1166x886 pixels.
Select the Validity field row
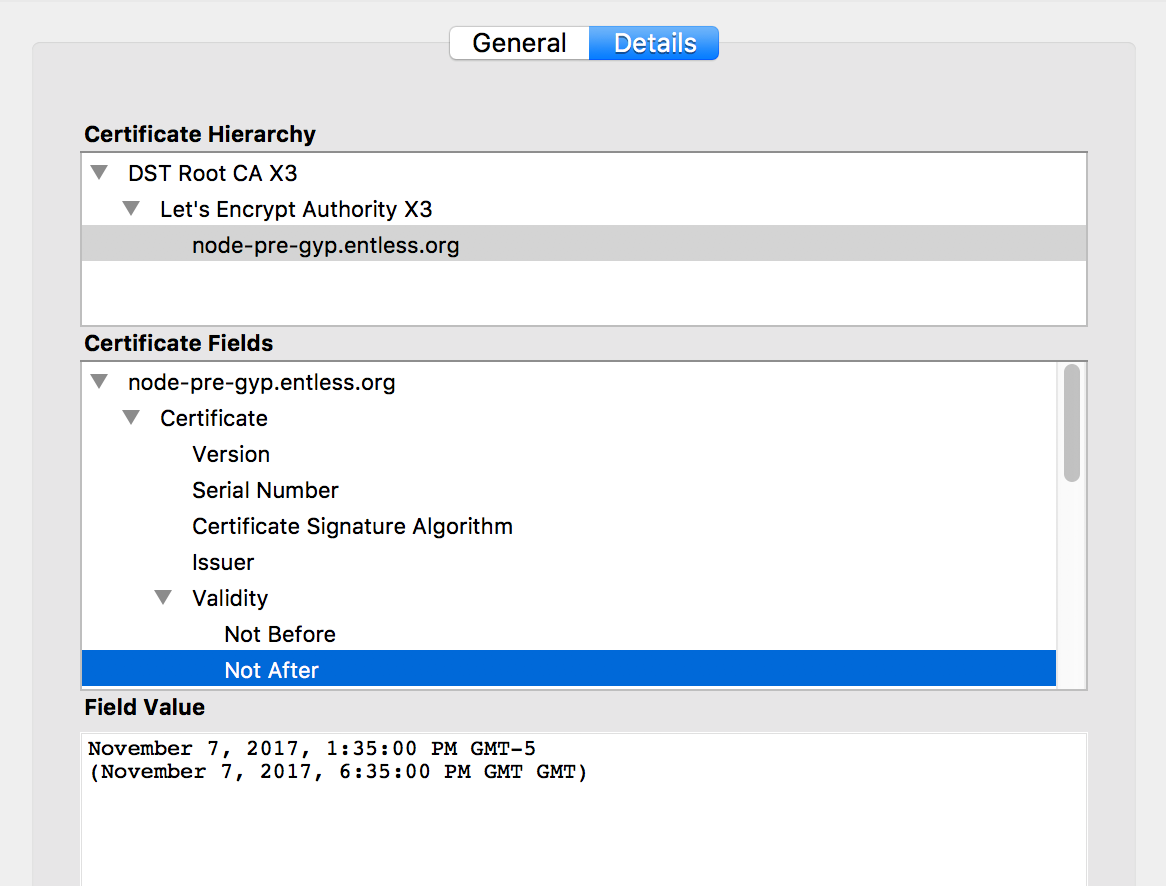[569, 598]
